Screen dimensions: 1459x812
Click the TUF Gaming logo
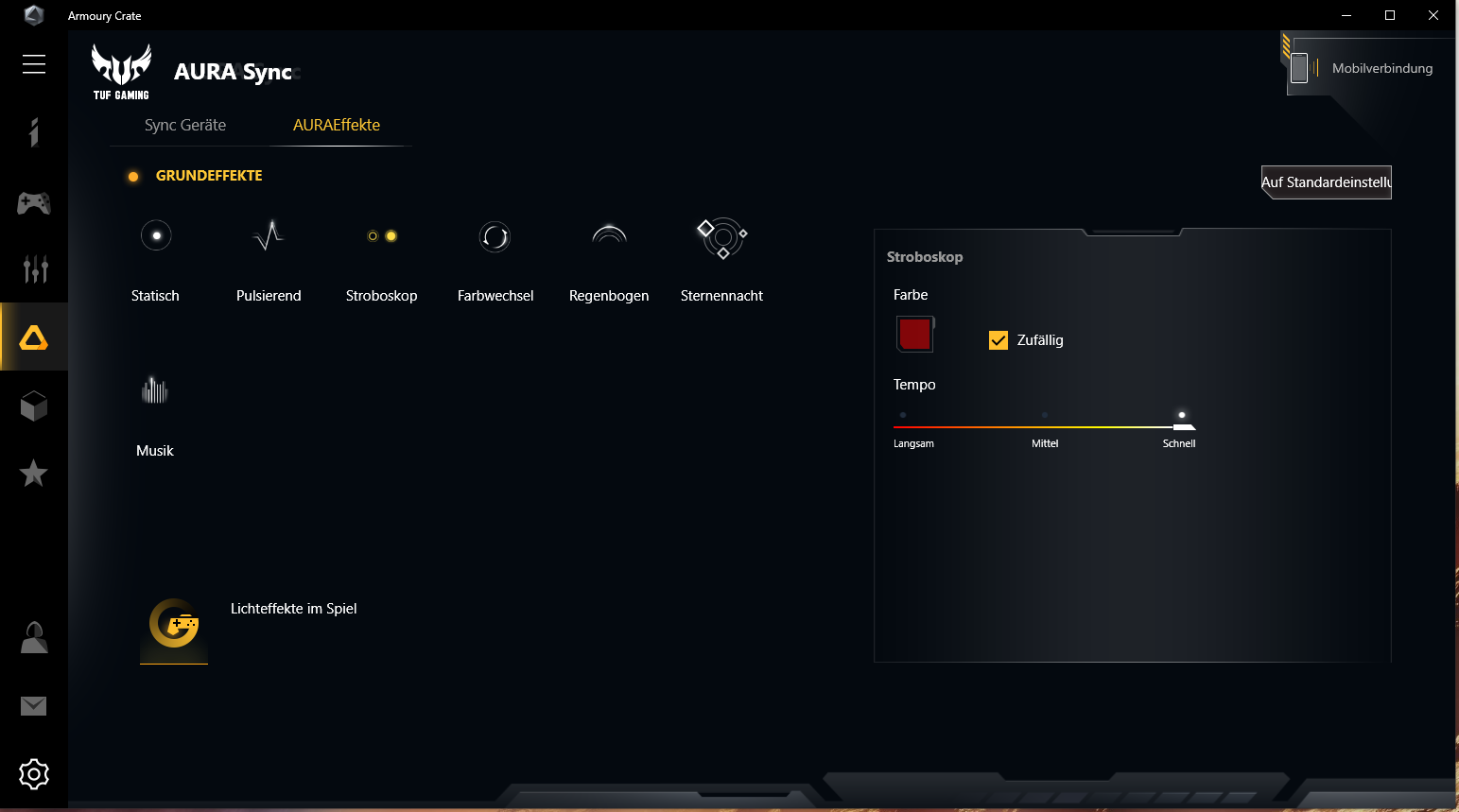pyautogui.click(x=121, y=72)
